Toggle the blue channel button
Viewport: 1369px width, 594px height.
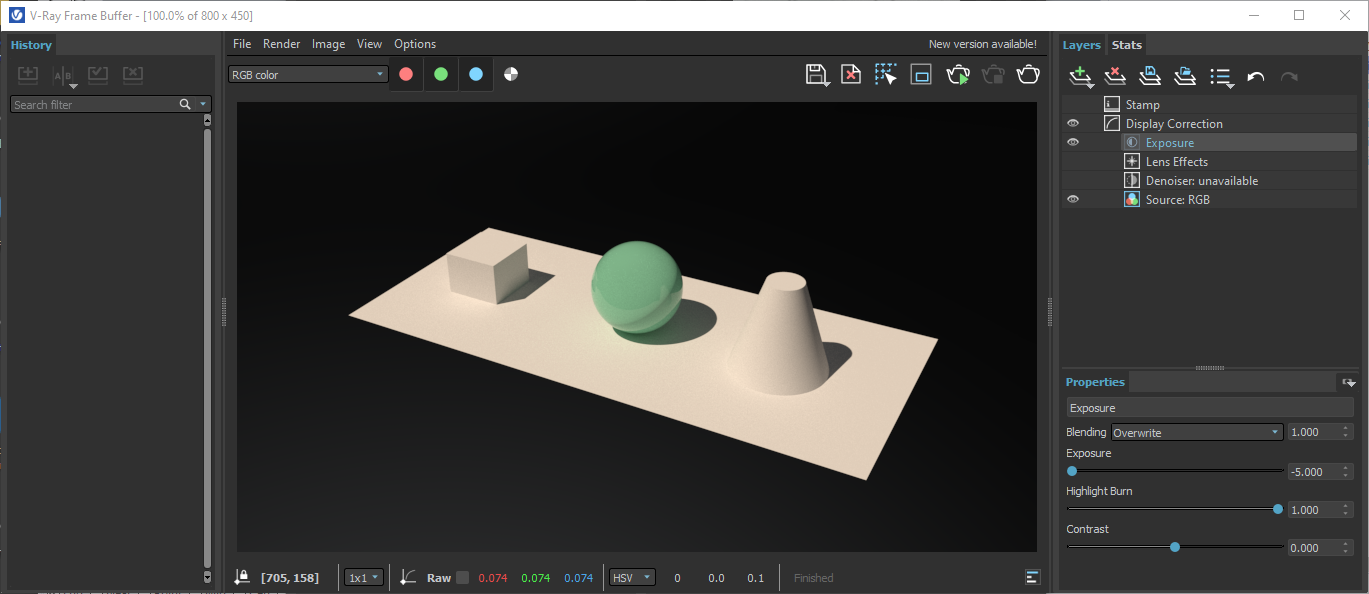(476, 74)
